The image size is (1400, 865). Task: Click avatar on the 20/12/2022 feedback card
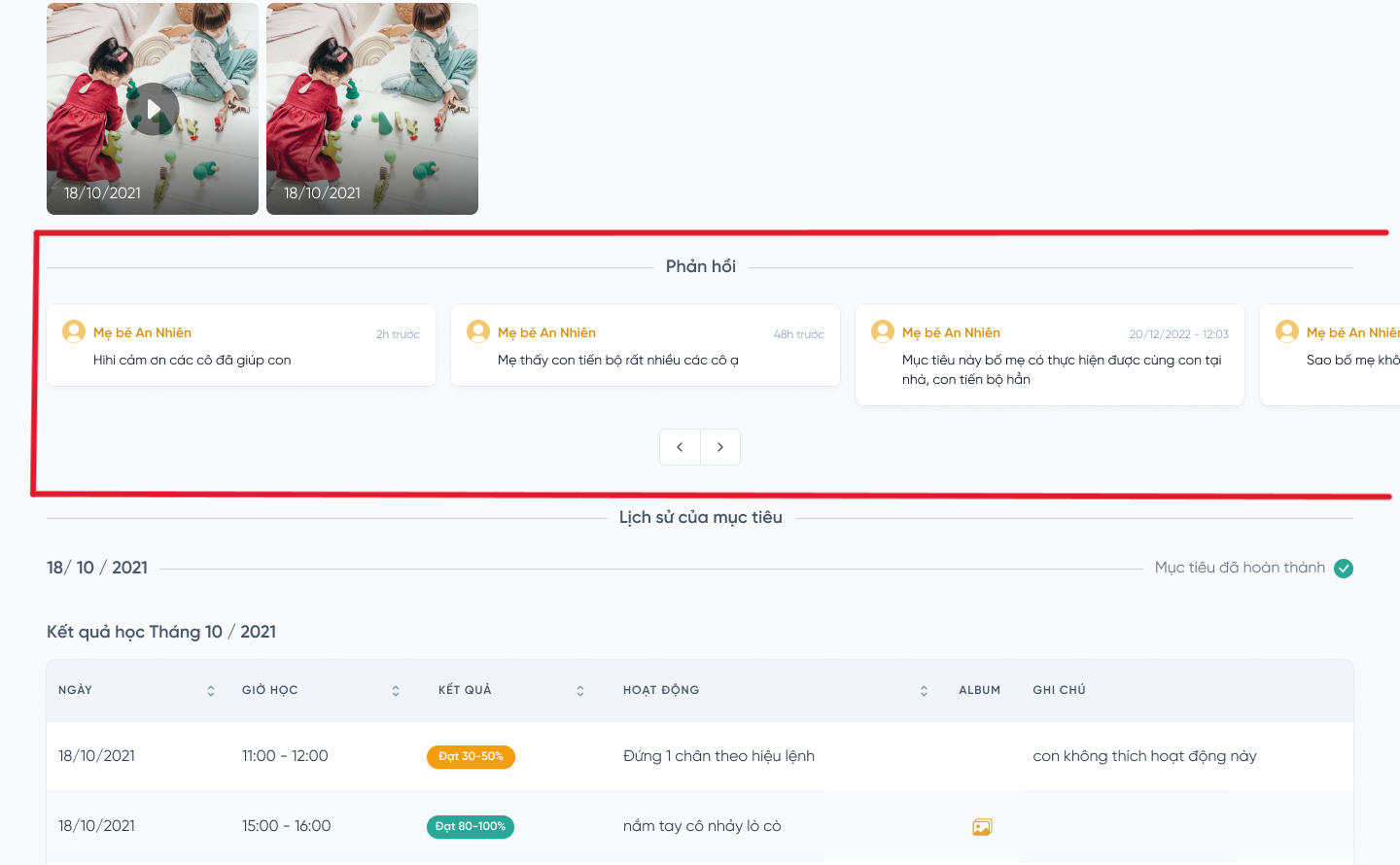883,332
